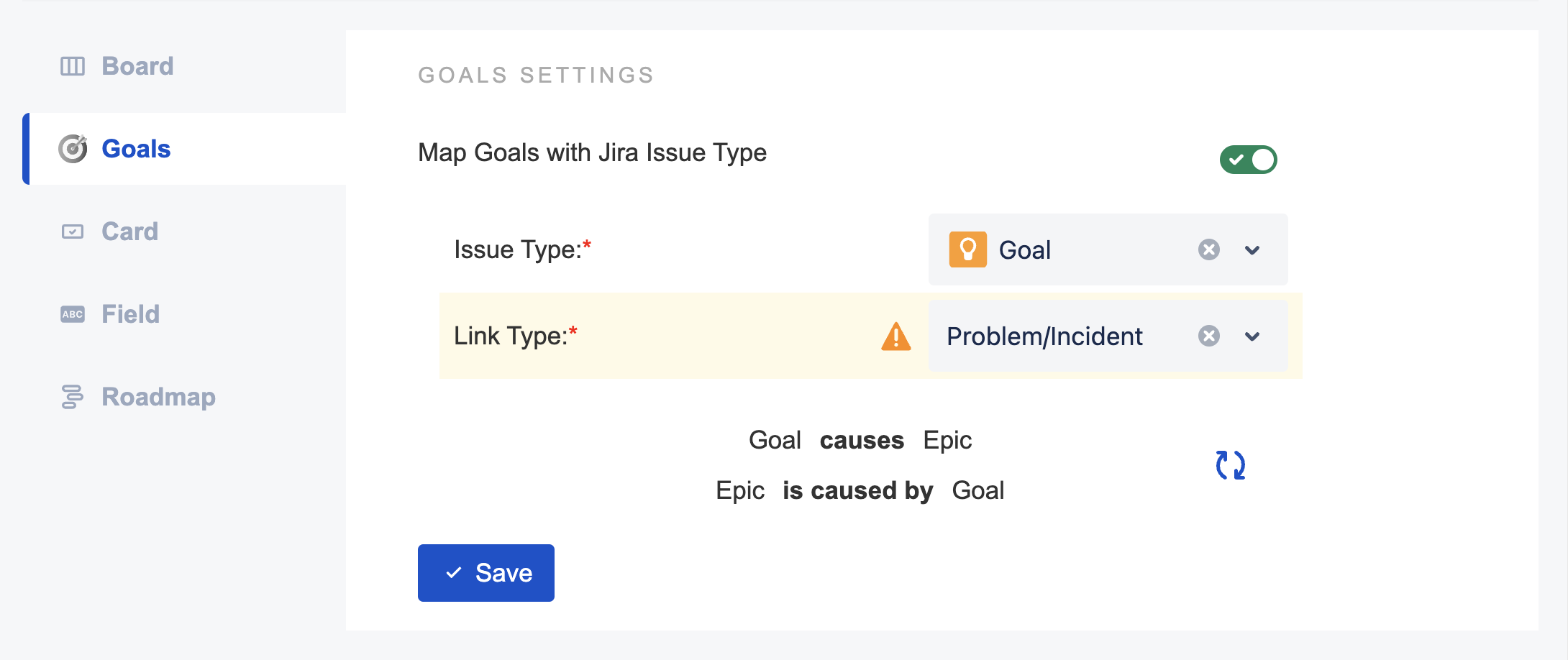Swap link direction with the refresh arrows icon
Image resolution: width=1568 pixels, height=660 pixels.
(1230, 465)
